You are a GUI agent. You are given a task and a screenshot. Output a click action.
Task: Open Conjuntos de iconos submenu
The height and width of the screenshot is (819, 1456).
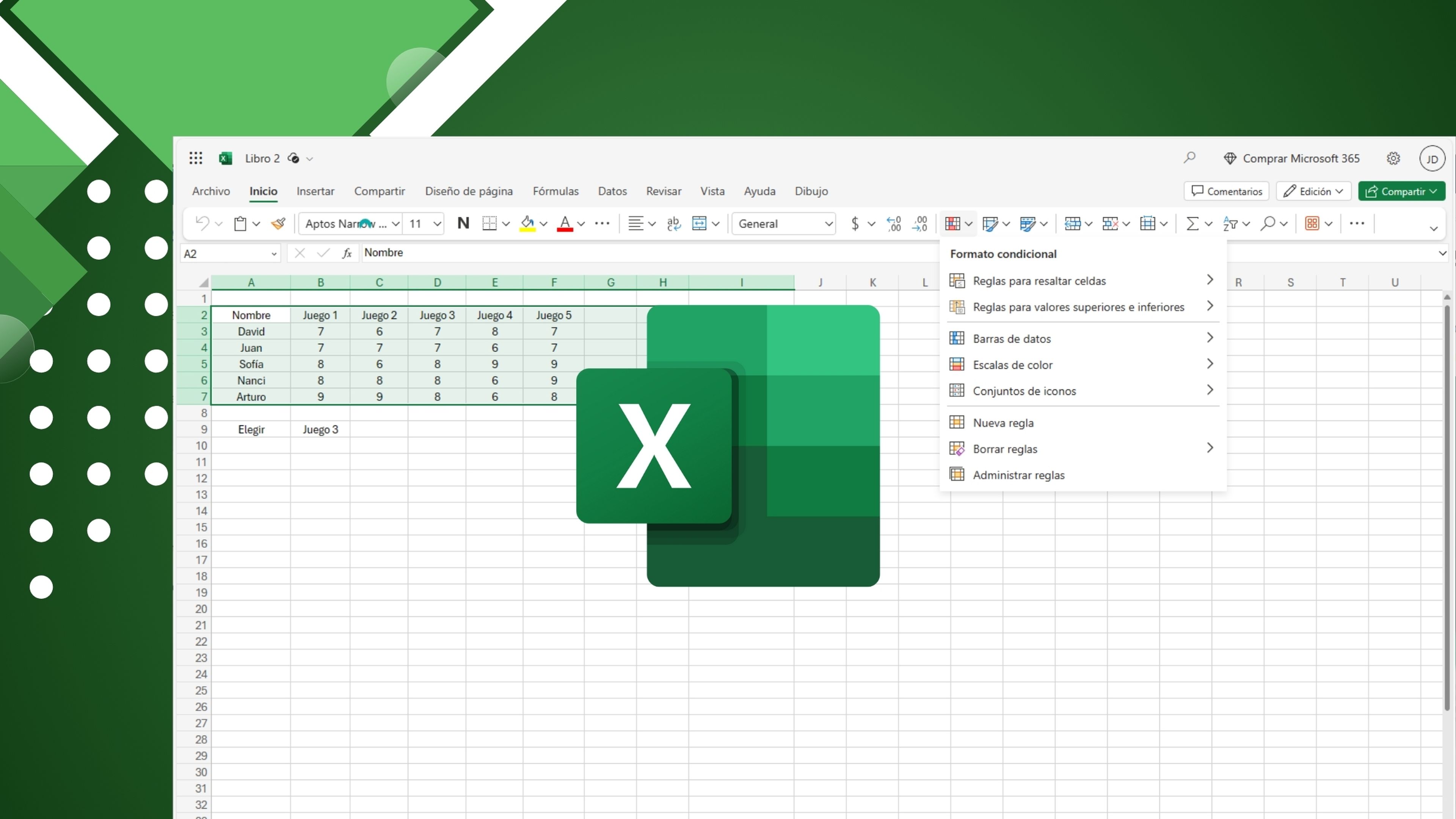(x=1083, y=391)
